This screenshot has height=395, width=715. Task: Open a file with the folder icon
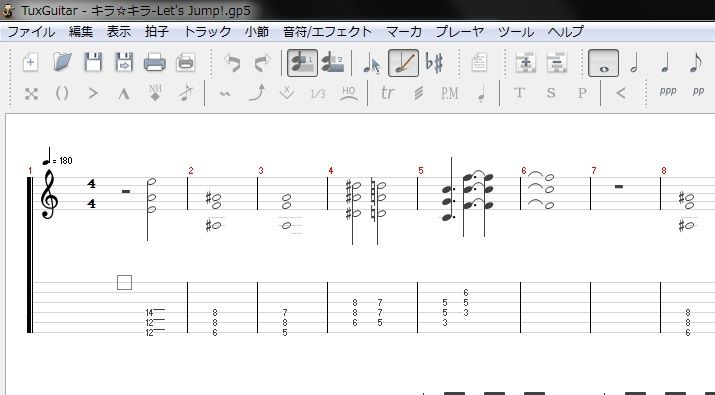click(62, 62)
